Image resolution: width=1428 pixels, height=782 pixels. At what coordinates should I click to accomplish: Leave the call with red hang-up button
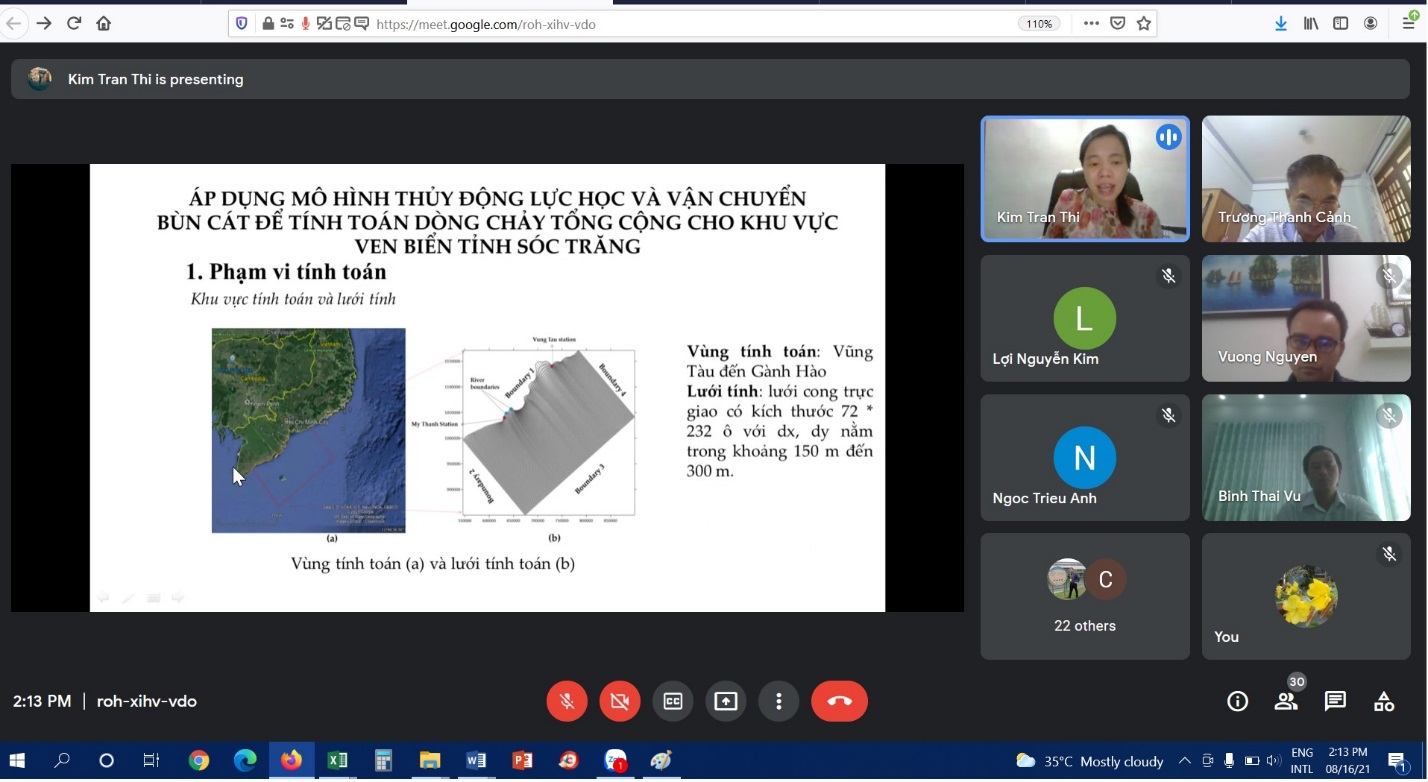pos(839,702)
